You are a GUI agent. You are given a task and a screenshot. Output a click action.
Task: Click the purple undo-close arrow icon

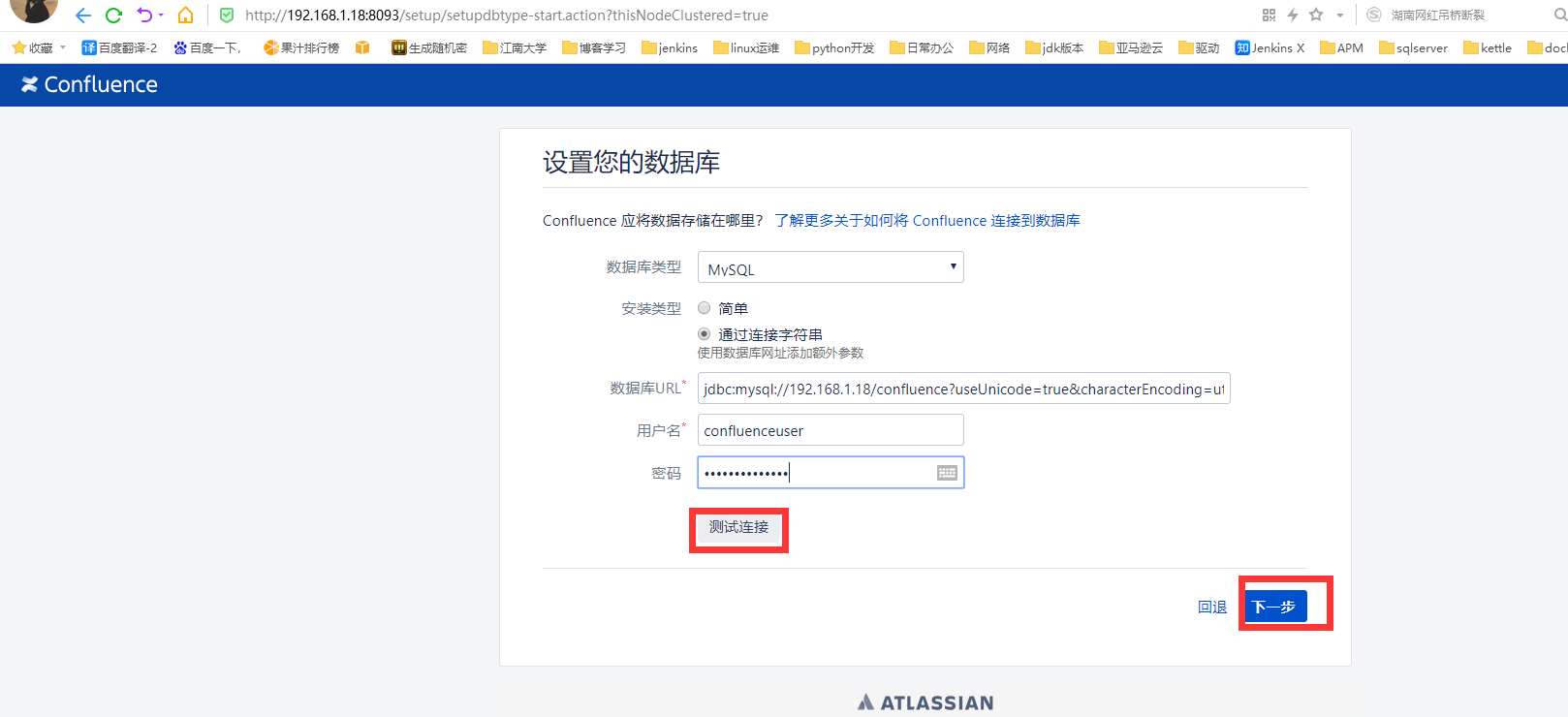[x=144, y=16]
